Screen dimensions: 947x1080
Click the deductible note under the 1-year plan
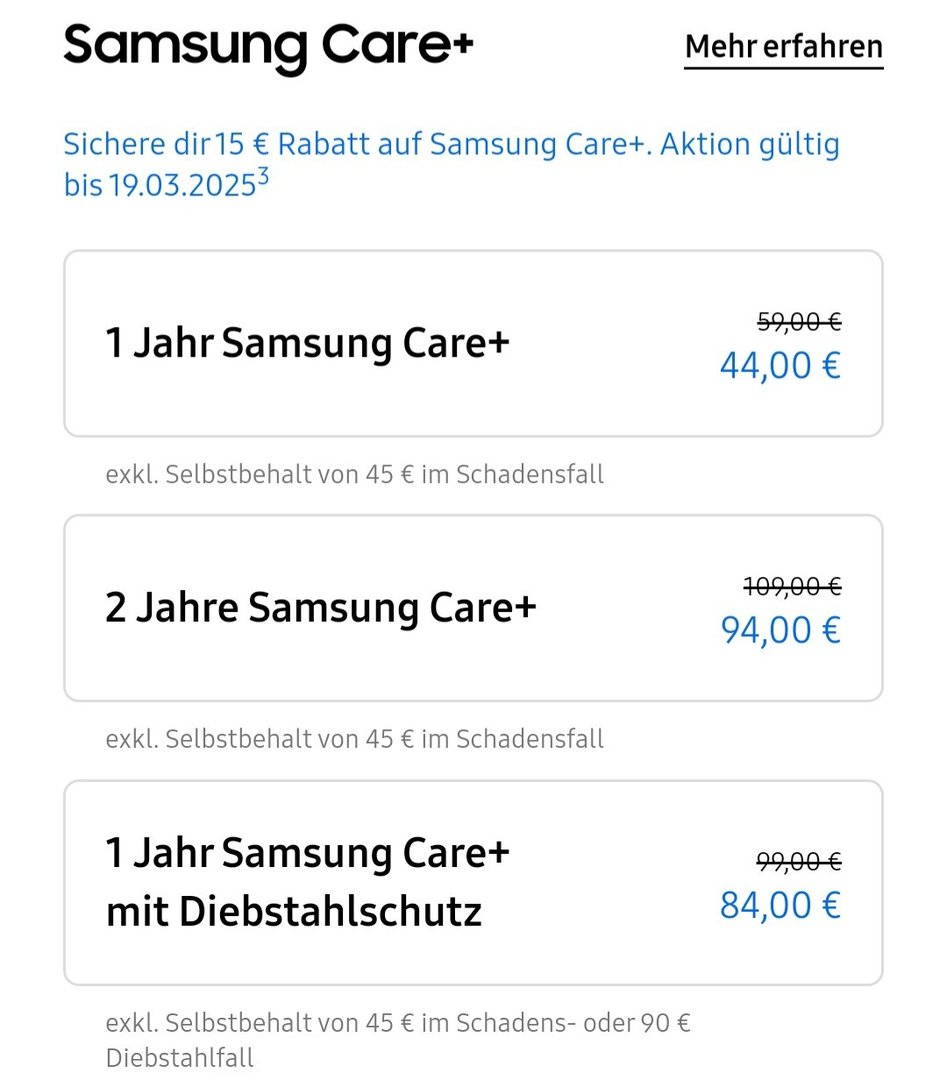pos(354,474)
